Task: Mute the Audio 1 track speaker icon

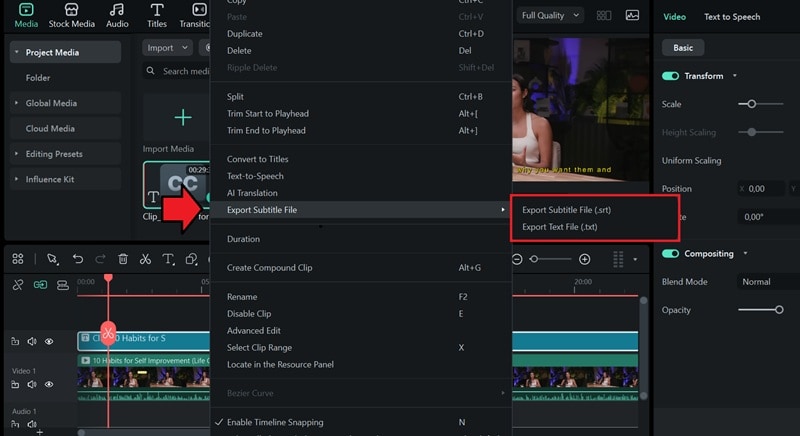Action: click(32, 424)
